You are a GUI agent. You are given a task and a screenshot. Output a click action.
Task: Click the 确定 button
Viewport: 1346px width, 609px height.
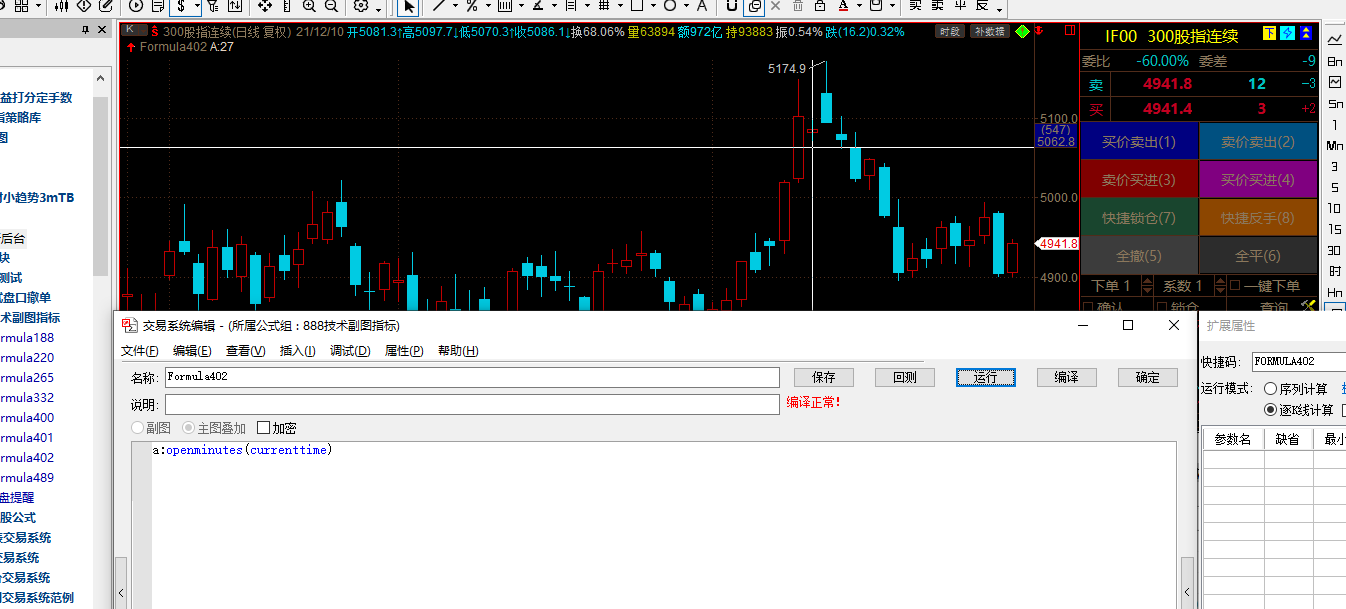click(x=1148, y=377)
